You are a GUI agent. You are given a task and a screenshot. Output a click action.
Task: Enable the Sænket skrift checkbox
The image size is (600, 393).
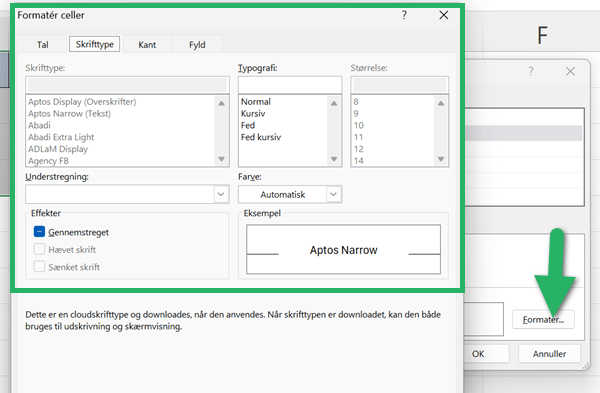(39, 266)
